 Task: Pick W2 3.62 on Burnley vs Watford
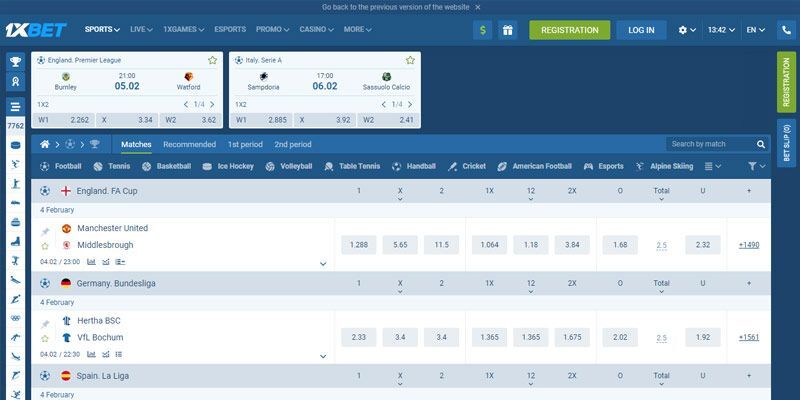point(191,120)
